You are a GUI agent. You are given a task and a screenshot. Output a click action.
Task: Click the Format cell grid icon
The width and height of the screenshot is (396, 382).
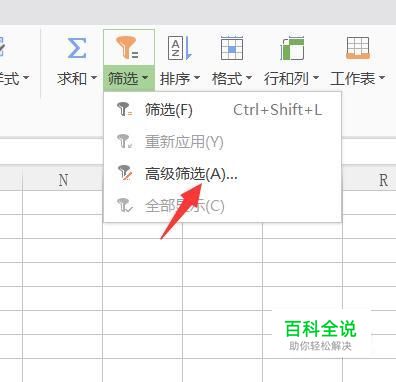coord(232,48)
